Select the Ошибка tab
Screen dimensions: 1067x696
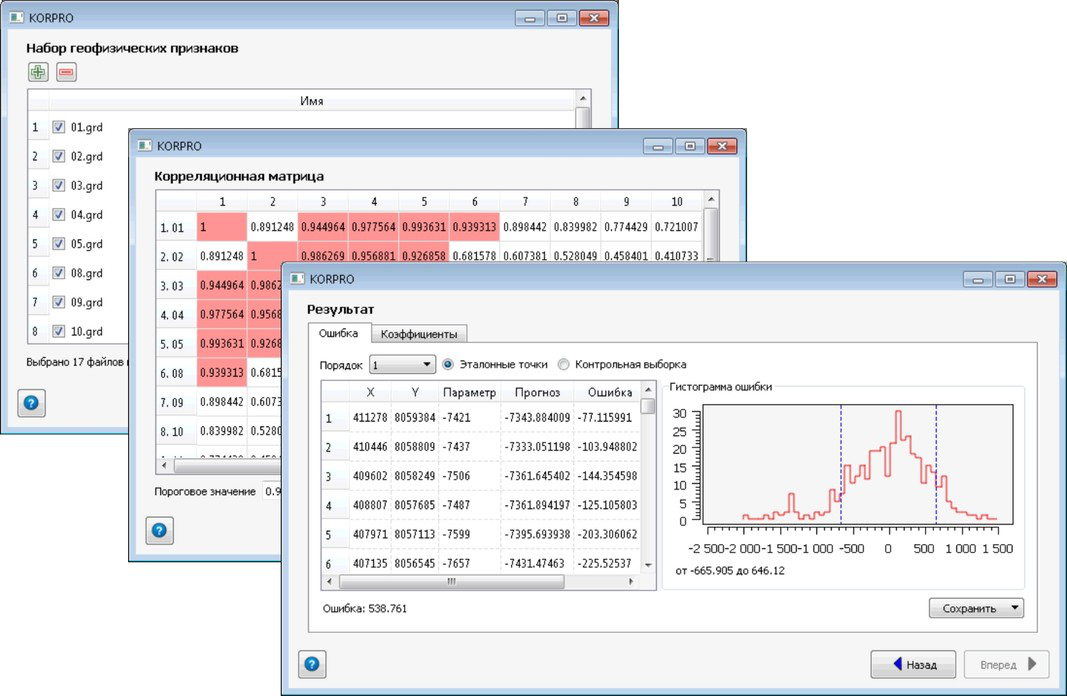tap(338, 333)
